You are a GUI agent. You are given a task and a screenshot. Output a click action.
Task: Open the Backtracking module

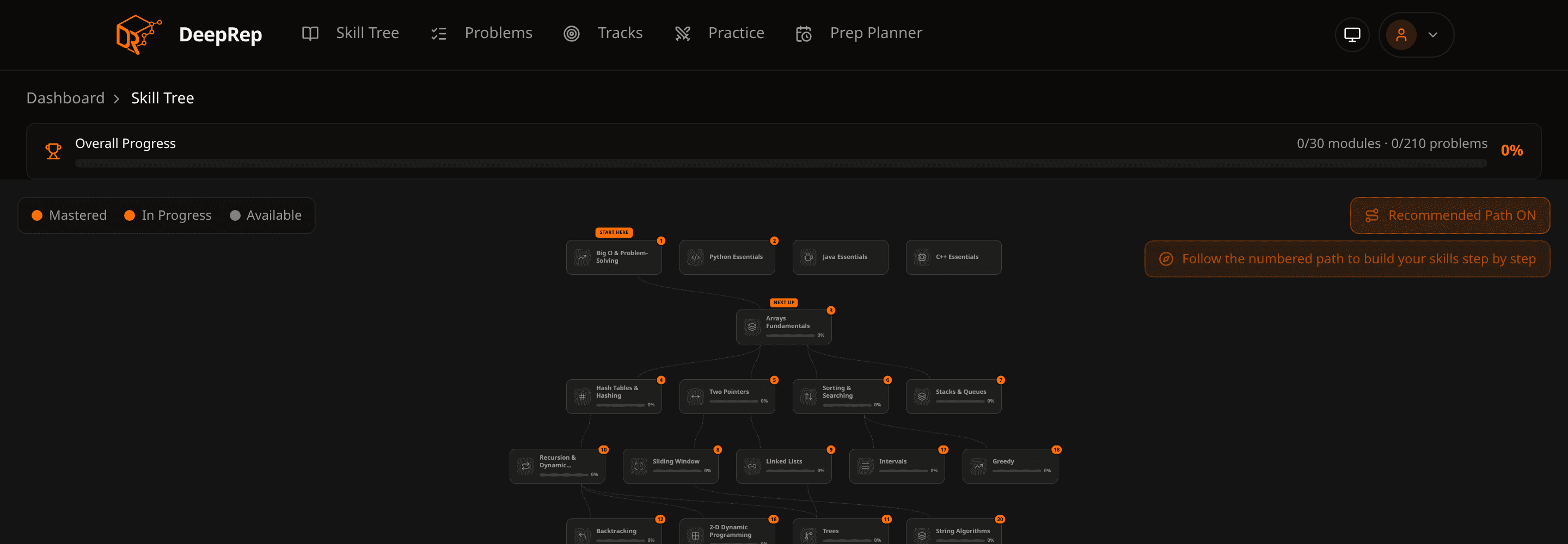614,532
